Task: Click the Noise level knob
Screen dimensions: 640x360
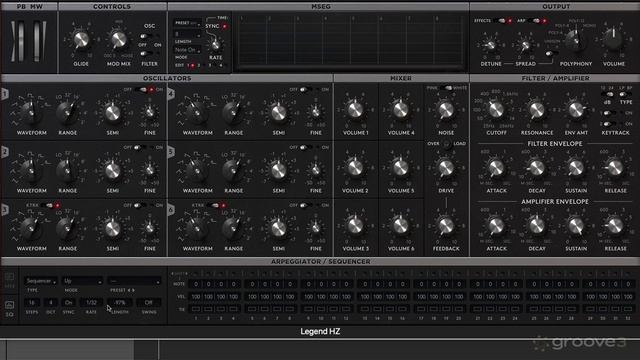Action: pyautogui.click(x=446, y=109)
